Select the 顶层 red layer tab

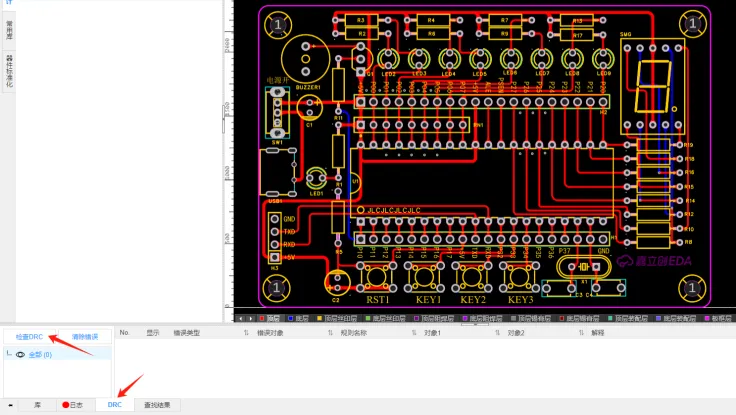click(x=269, y=318)
